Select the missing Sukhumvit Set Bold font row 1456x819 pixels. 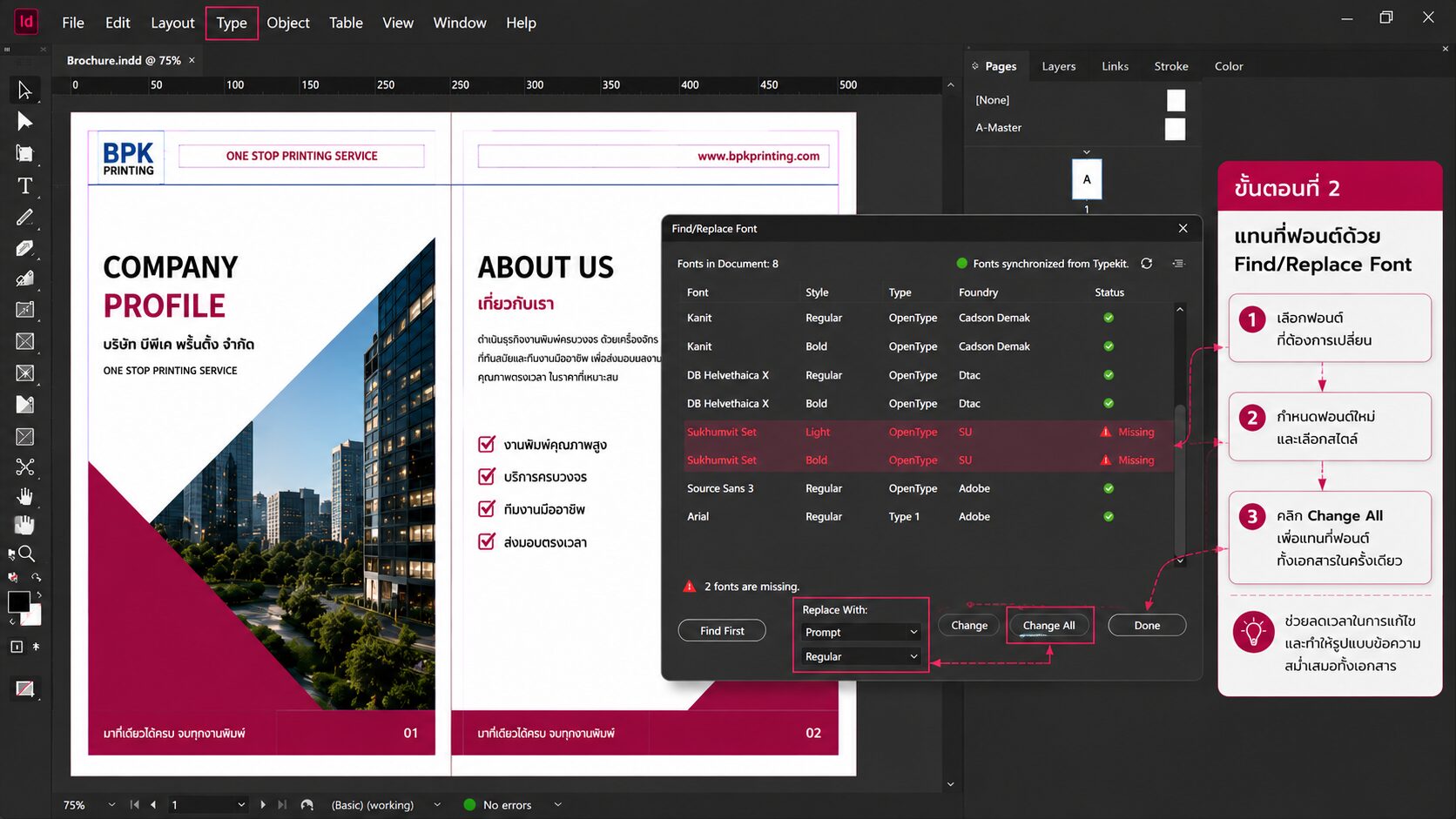[x=928, y=460]
